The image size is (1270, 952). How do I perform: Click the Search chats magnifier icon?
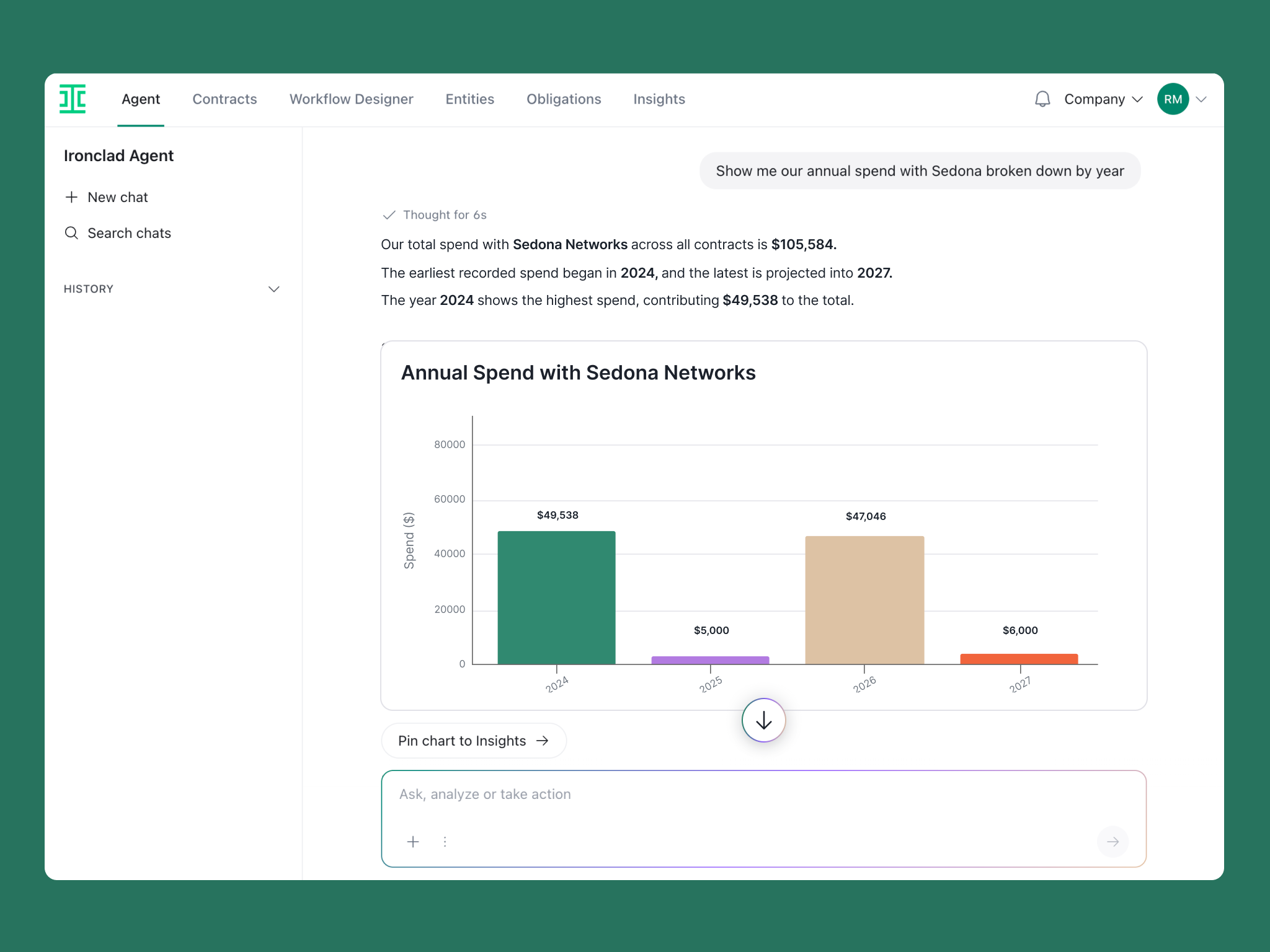pos(71,233)
